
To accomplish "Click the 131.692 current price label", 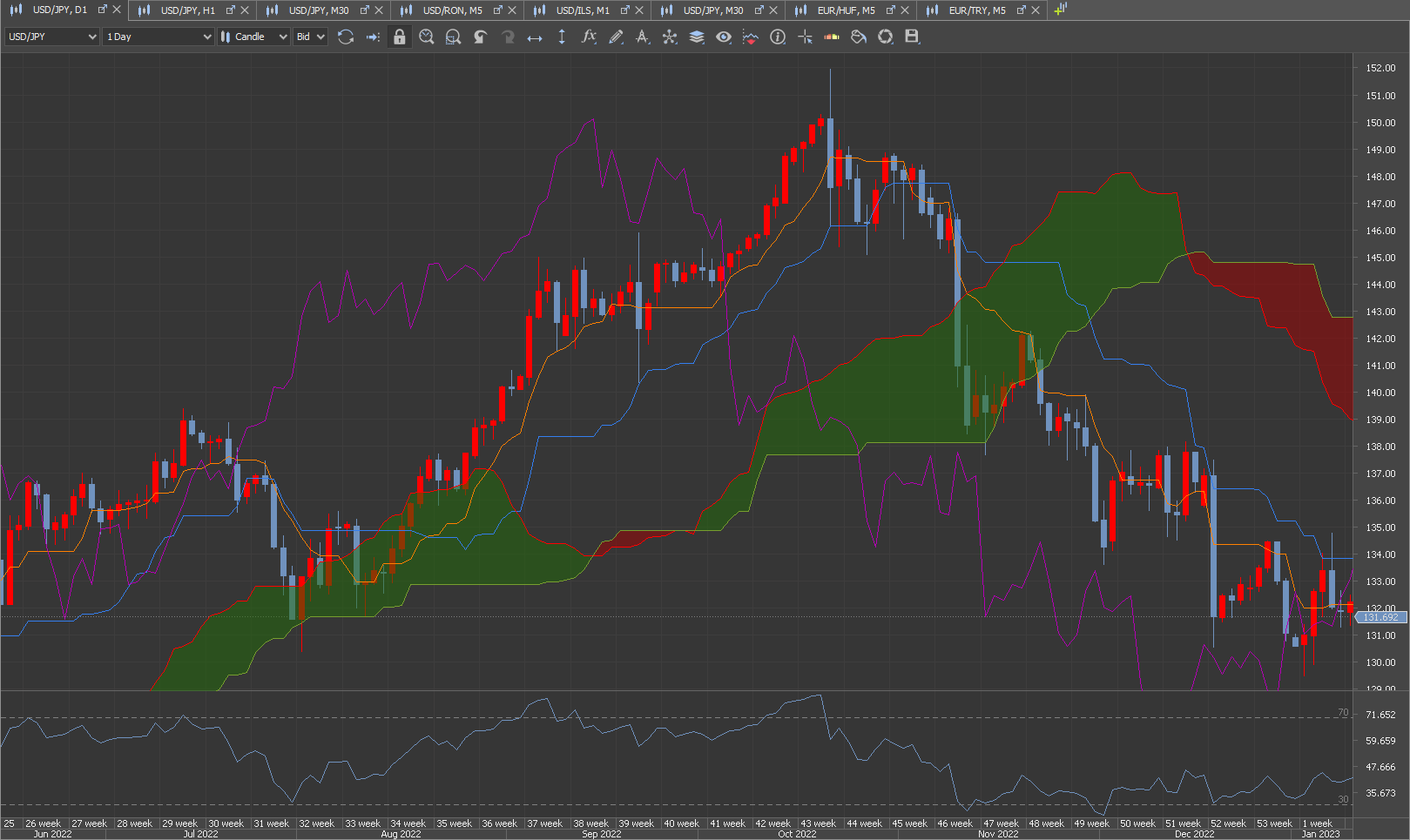I will pyautogui.click(x=1381, y=617).
